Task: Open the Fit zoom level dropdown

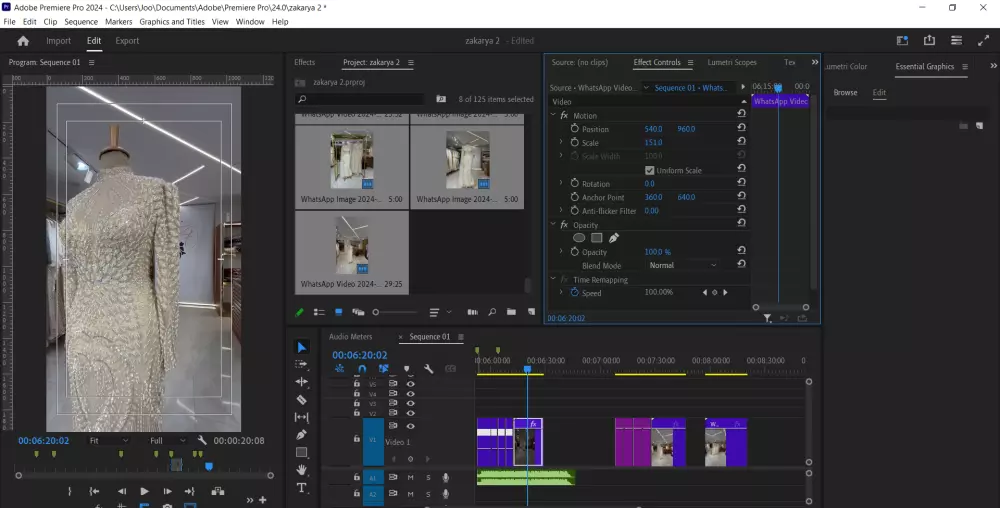Action: tap(108, 440)
